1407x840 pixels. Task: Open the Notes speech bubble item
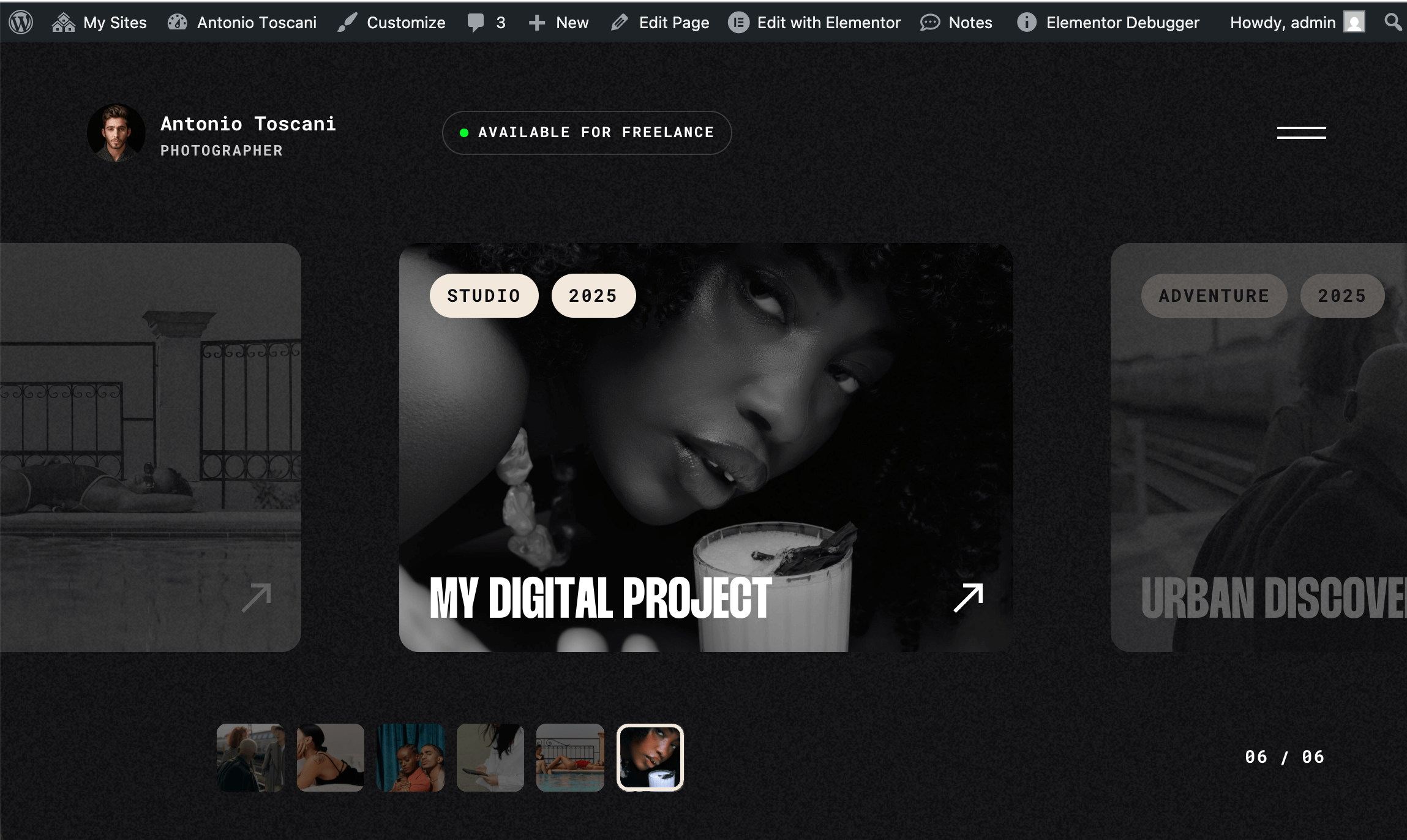[x=956, y=23]
